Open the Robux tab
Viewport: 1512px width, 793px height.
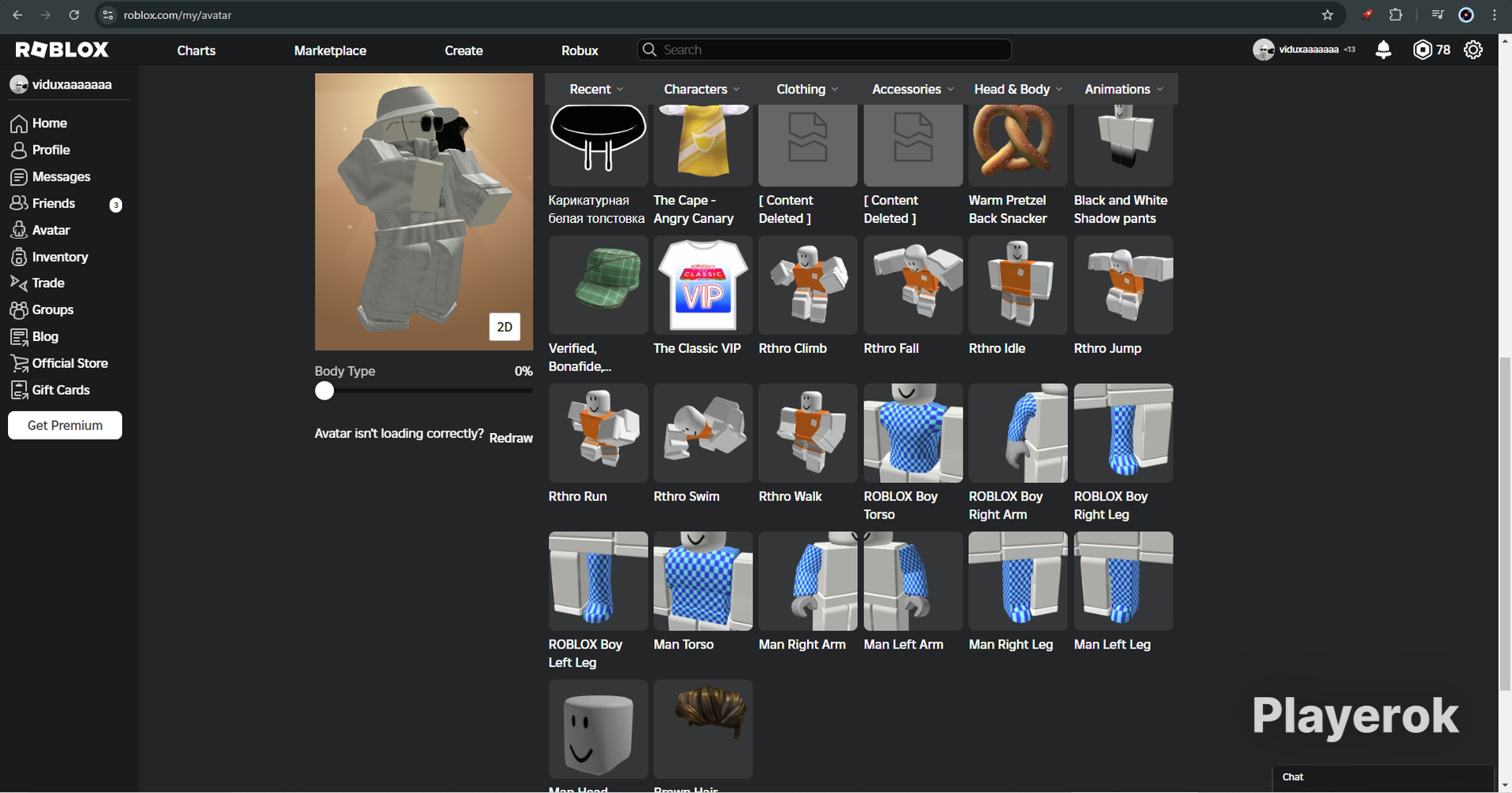(x=580, y=51)
